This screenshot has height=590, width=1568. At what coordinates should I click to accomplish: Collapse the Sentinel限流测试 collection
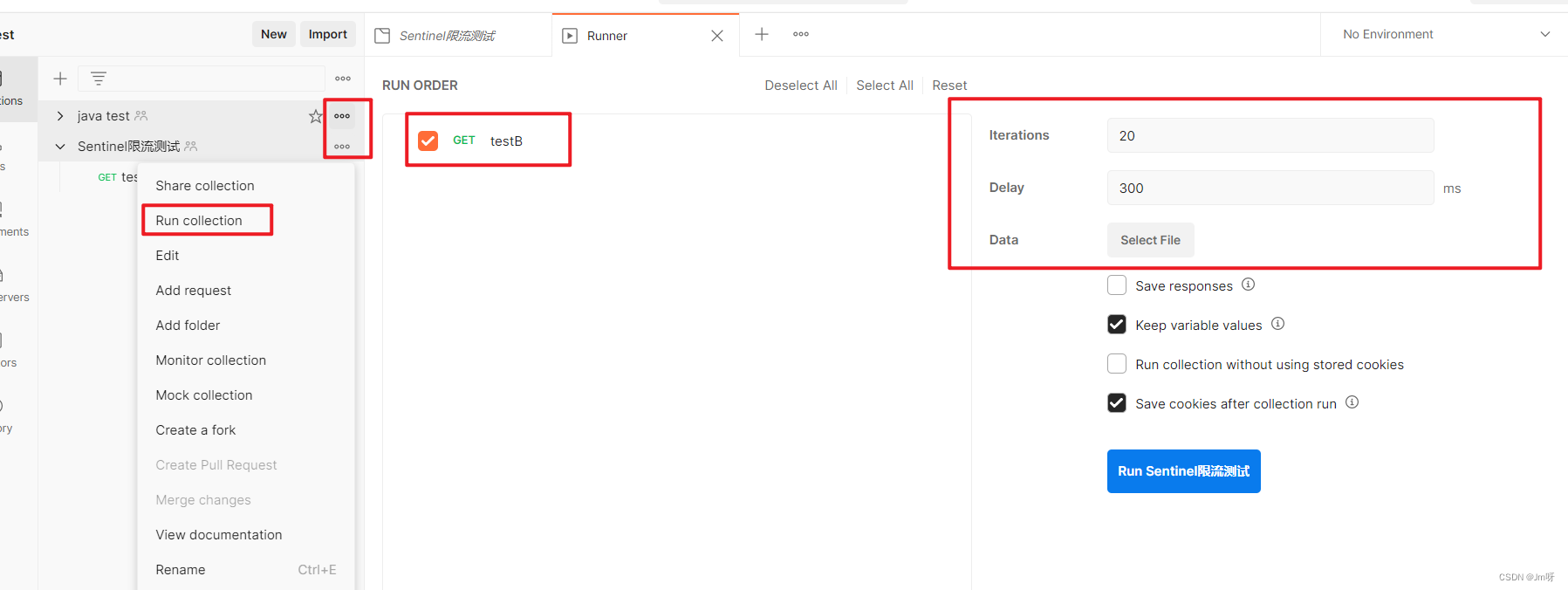pos(60,147)
